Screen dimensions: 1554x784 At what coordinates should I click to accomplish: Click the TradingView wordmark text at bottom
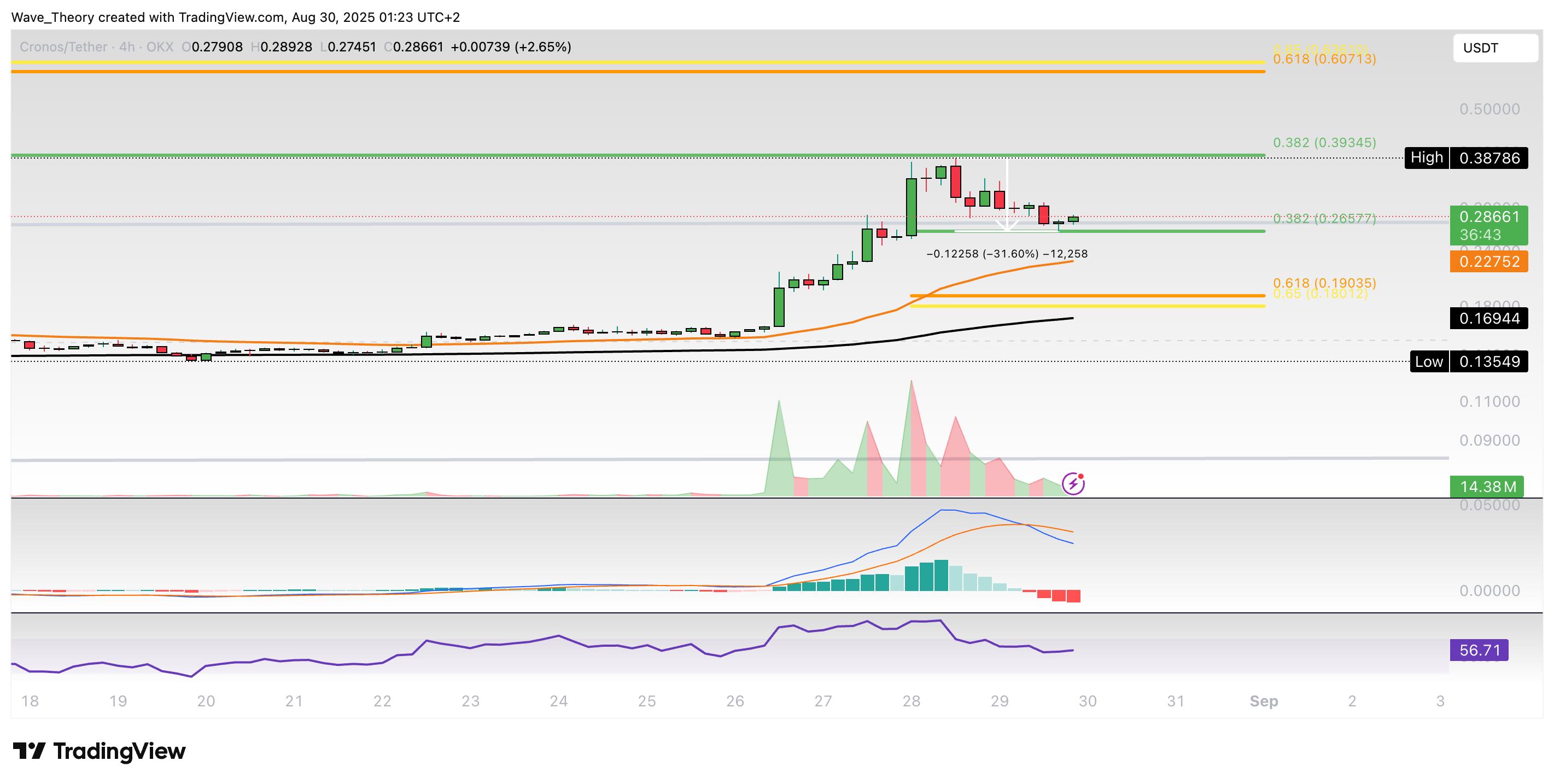119,751
